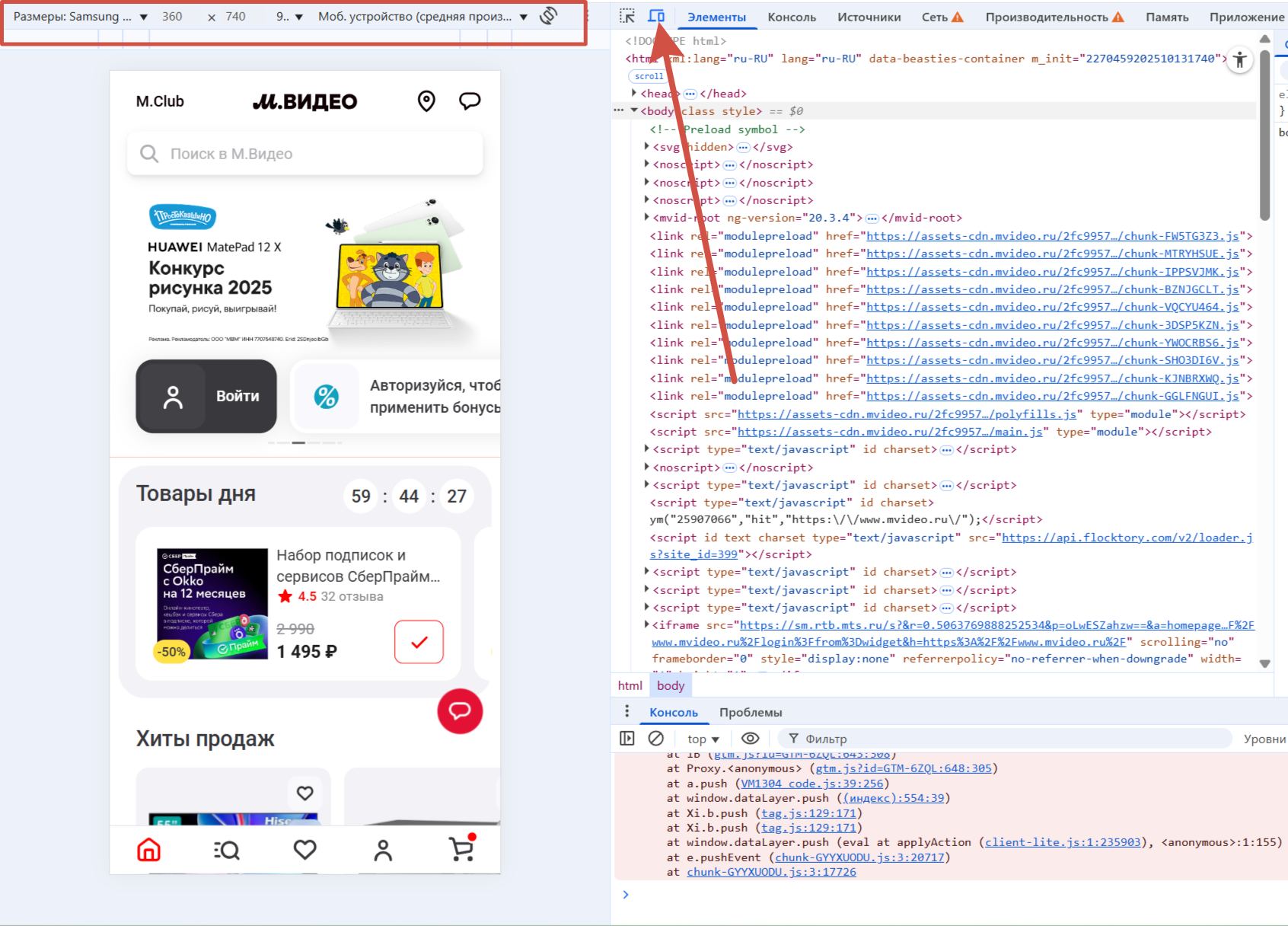Click the clear console icon

[655, 738]
